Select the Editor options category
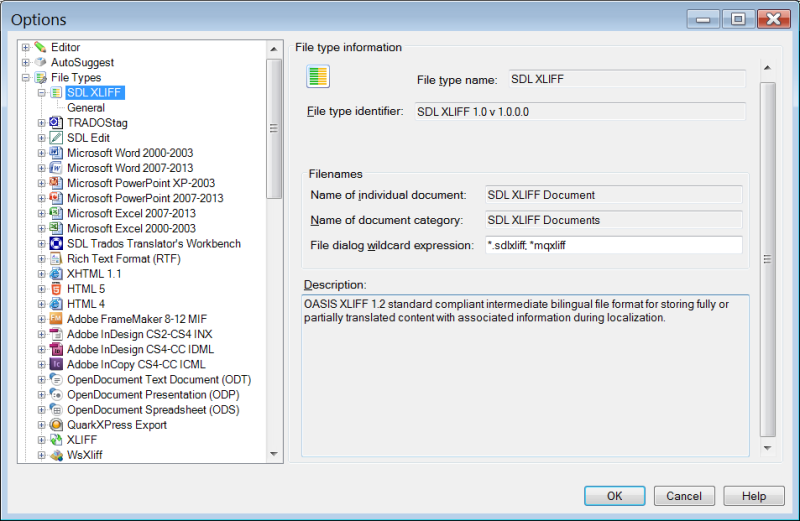 coord(65,47)
